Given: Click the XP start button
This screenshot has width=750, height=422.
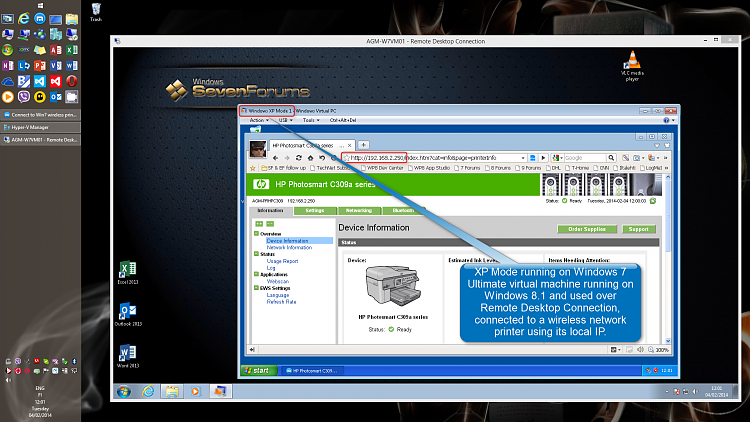Looking at the screenshot, I should 259,370.
